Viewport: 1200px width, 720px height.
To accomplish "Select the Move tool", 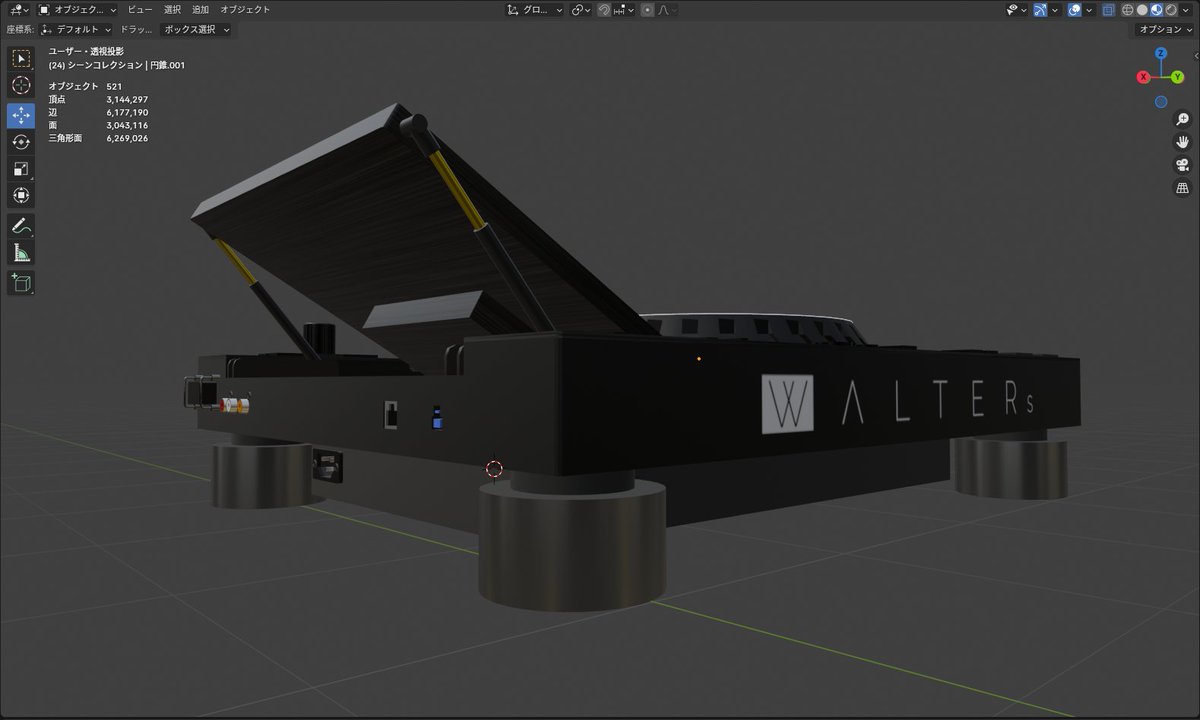I will pos(21,116).
